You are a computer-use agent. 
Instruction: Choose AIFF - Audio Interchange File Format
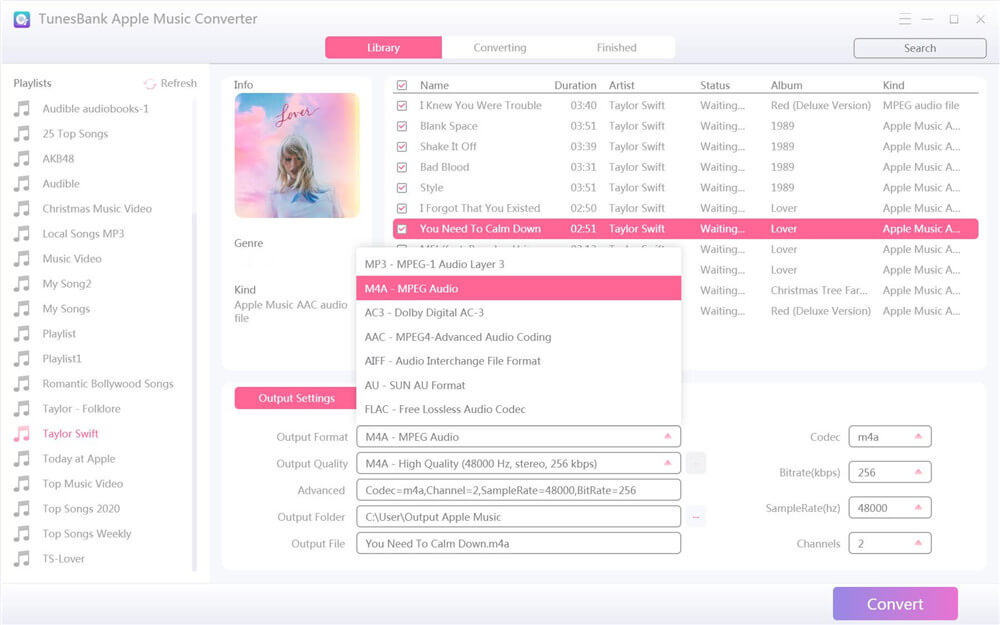pyautogui.click(x=518, y=361)
